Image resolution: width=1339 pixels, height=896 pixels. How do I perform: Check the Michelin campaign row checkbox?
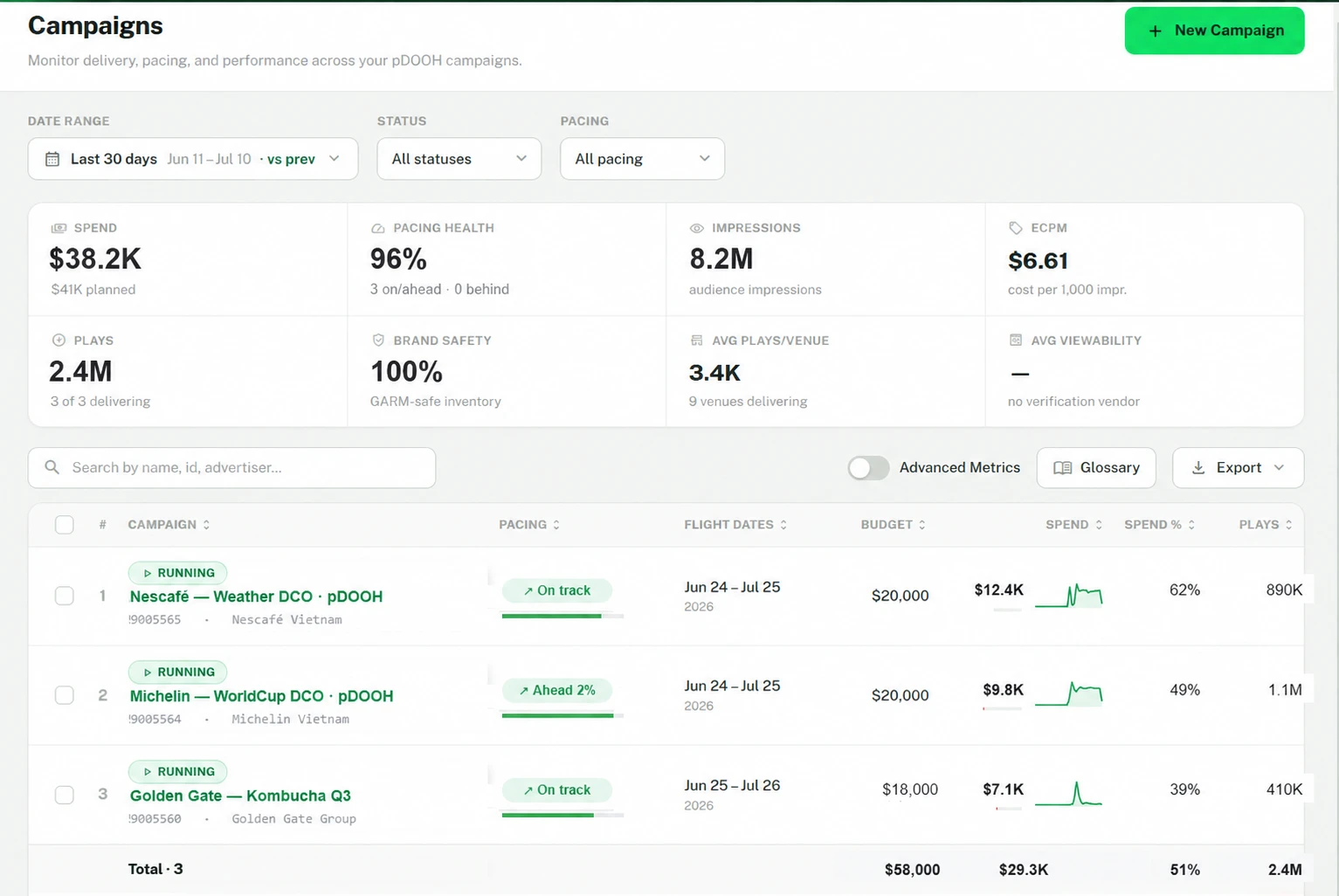point(65,695)
